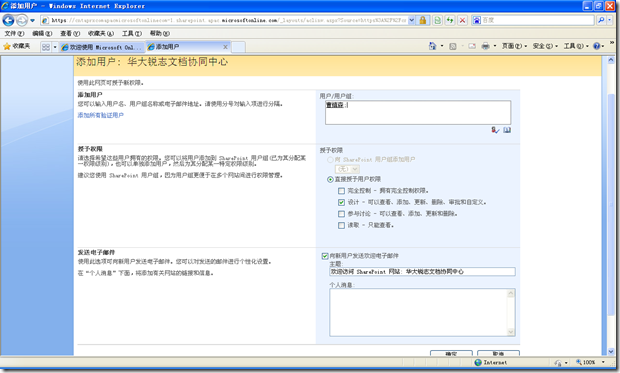Expand the address bar URL history dropdown
Image resolution: width=620 pixels, height=373 pixels.
click(x=412, y=20)
